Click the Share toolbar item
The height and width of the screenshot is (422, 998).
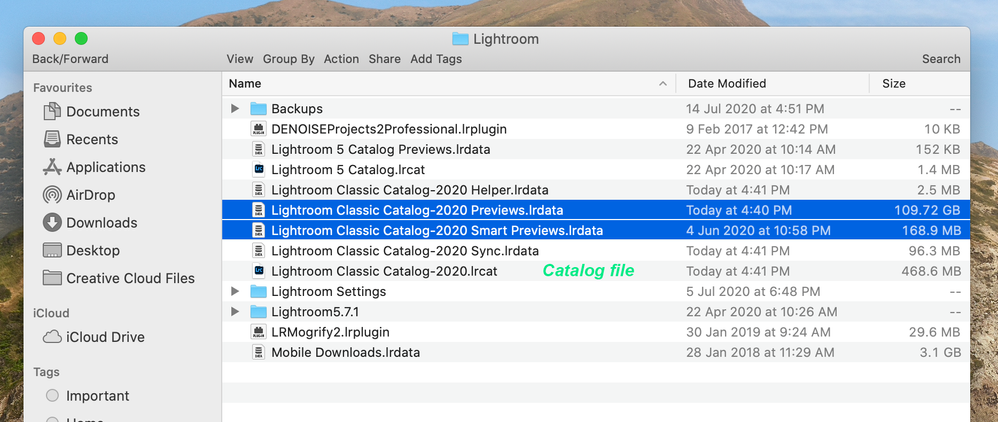384,59
